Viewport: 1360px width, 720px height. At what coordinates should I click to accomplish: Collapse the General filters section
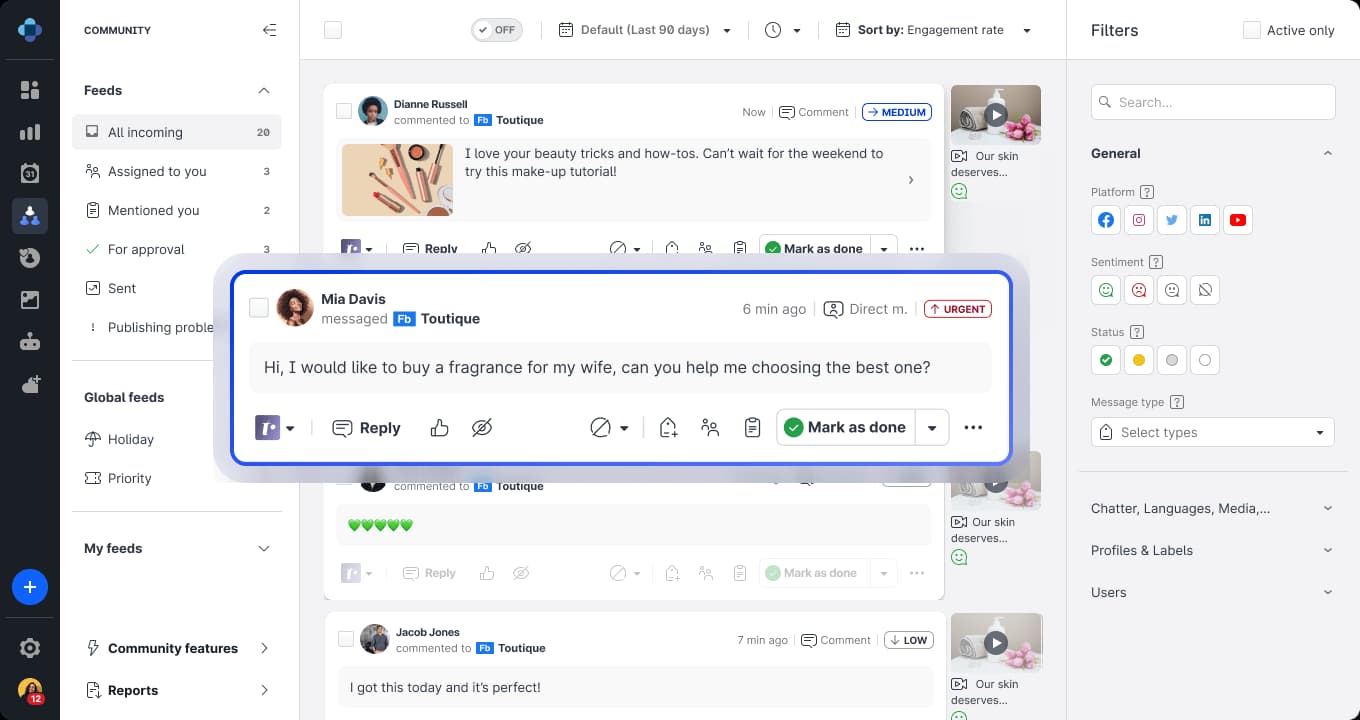tap(1328, 153)
